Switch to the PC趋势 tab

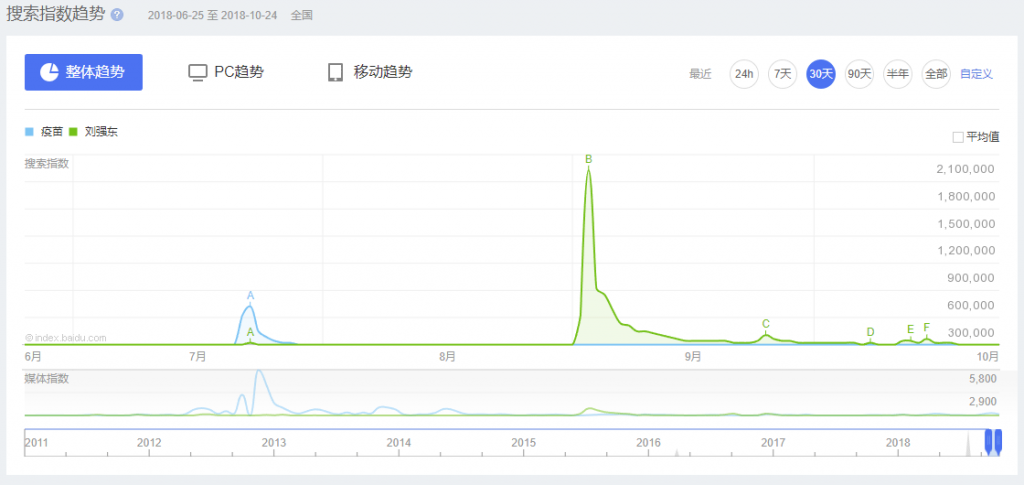(x=238, y=72)
